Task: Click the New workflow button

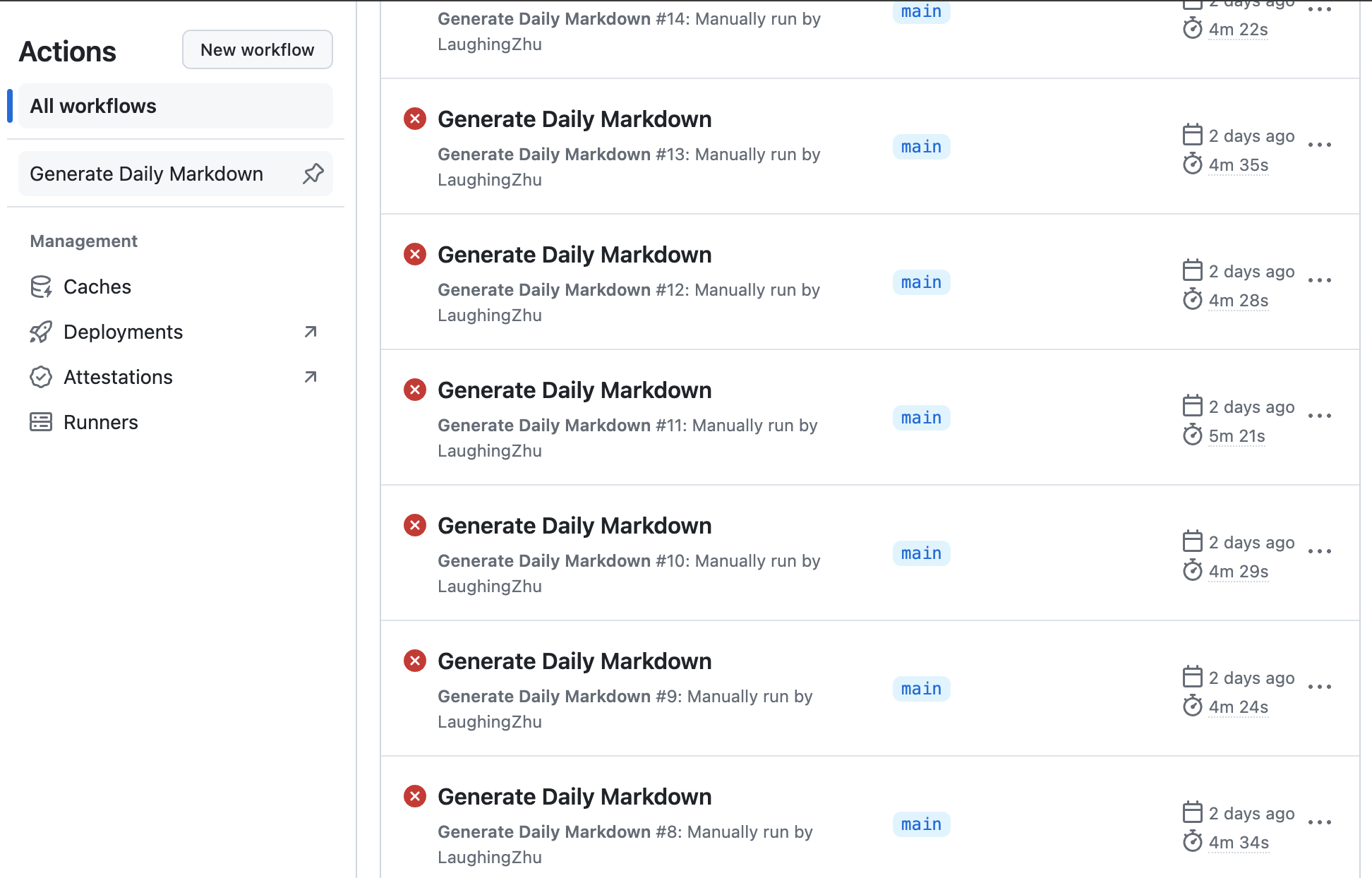Action: coord(258,49)
